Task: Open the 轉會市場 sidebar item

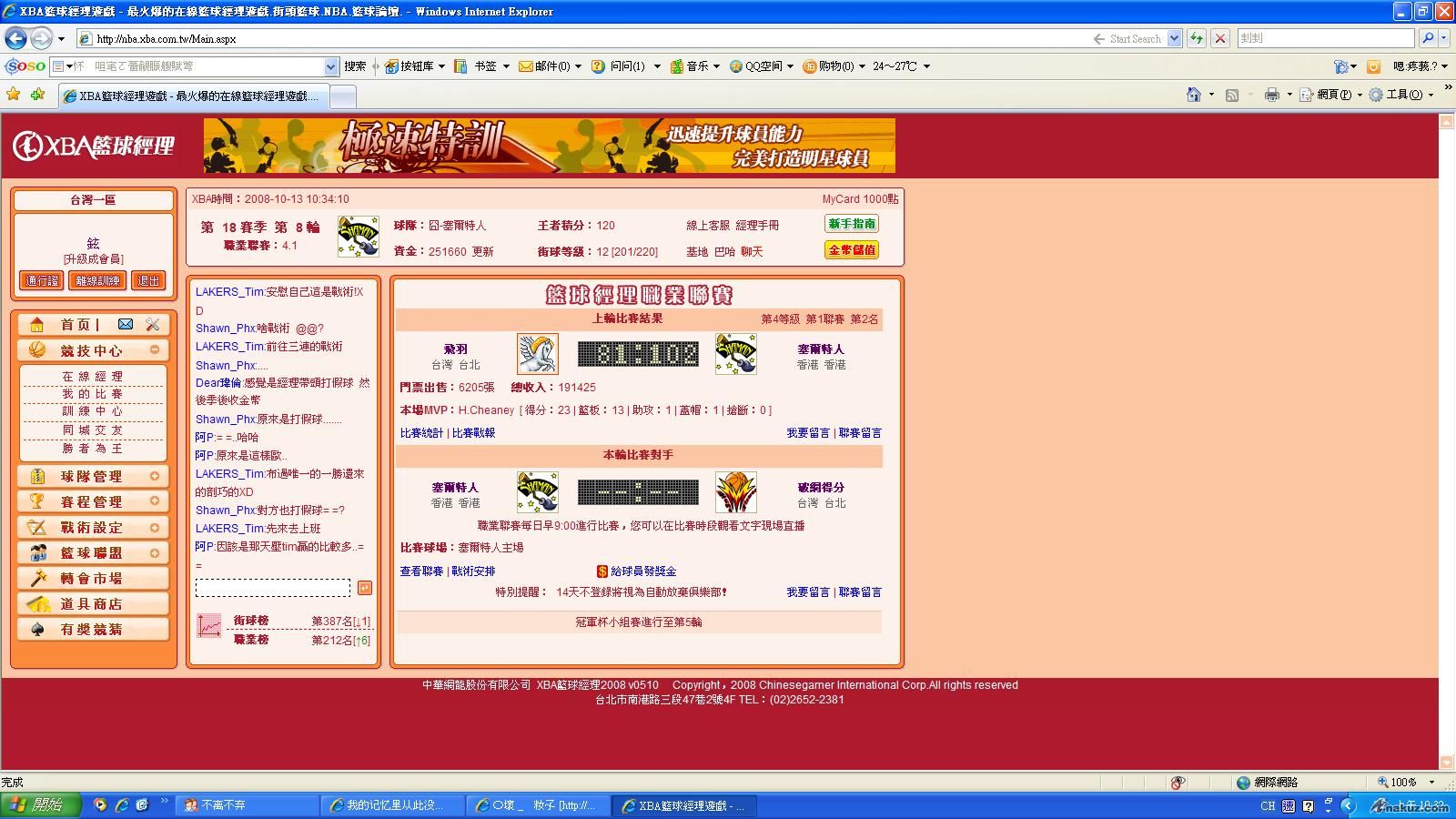Action: pos(93,579)
